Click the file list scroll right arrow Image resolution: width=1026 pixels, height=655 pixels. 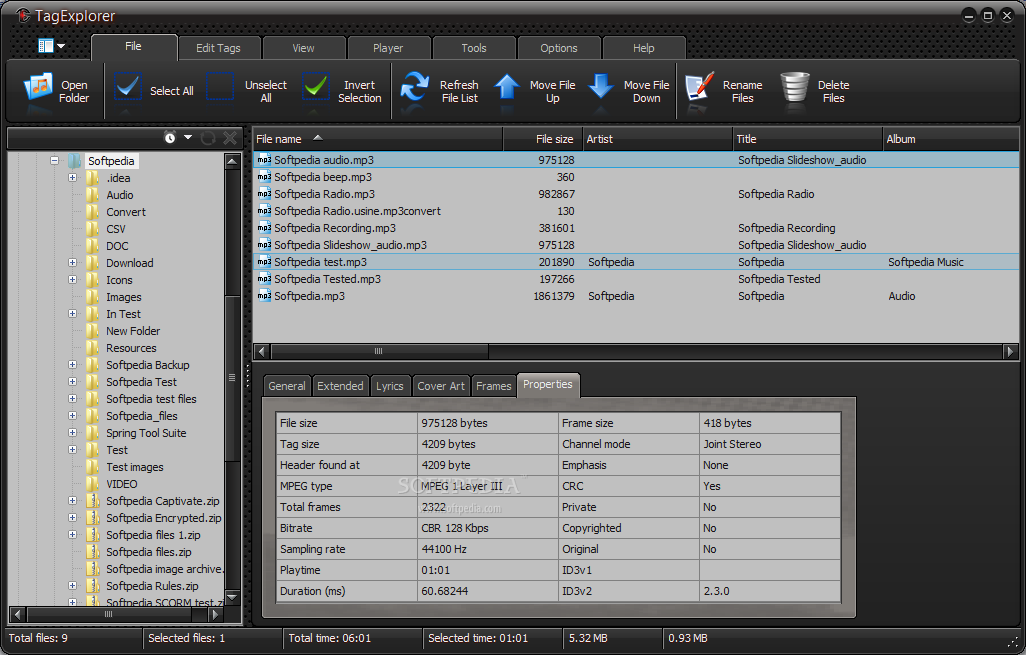coord(1010,351)
